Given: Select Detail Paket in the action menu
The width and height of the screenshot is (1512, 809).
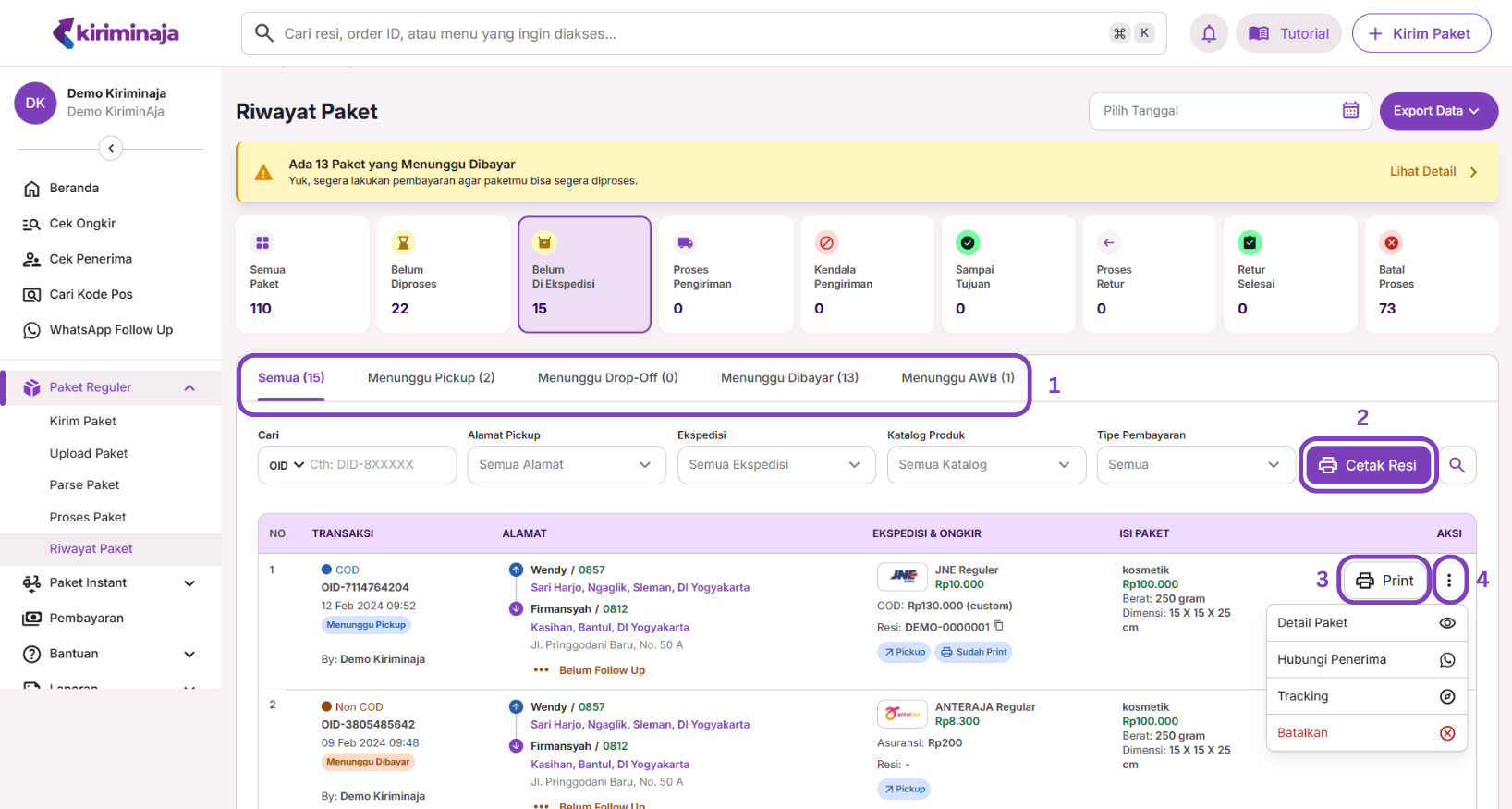Looking at the screenshot, I should click(x=1365, y=623).
